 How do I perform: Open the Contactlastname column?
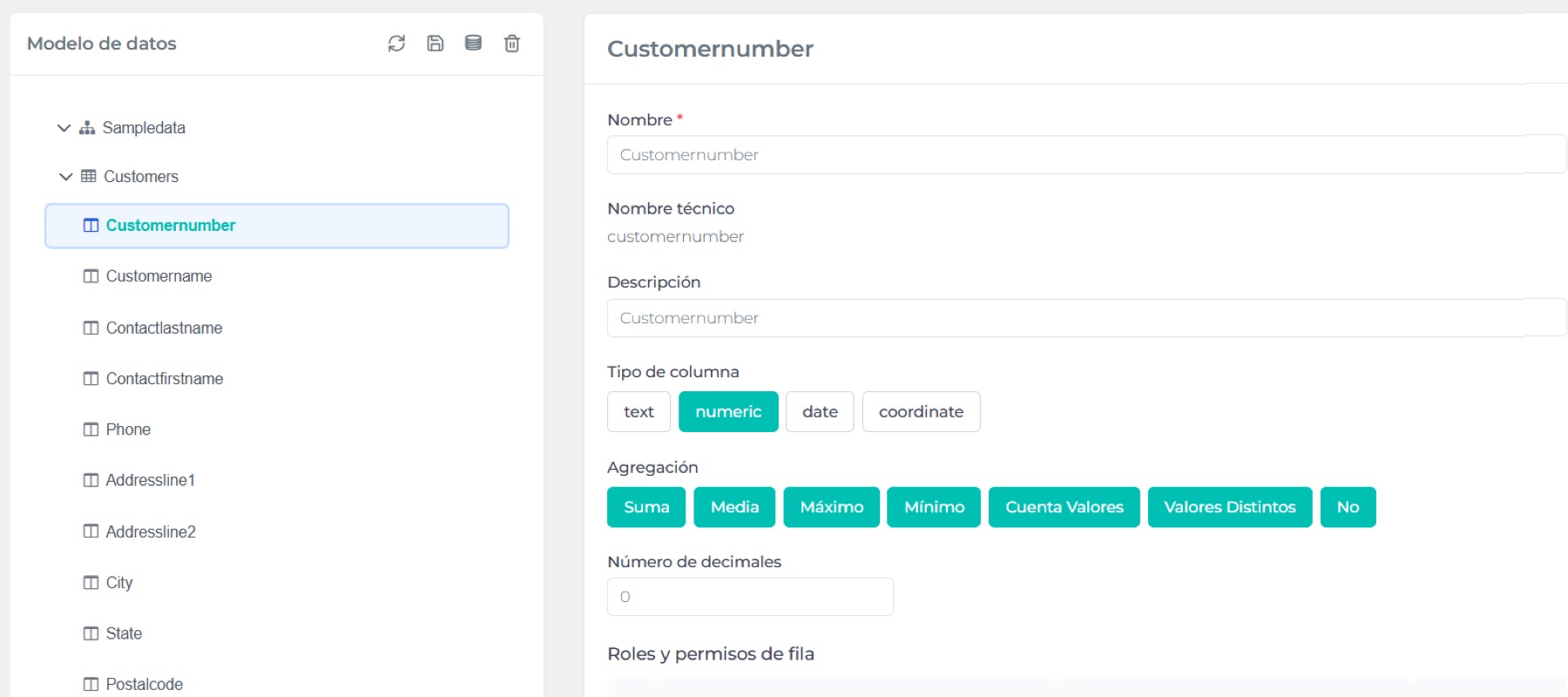click(x=164, y=328)
